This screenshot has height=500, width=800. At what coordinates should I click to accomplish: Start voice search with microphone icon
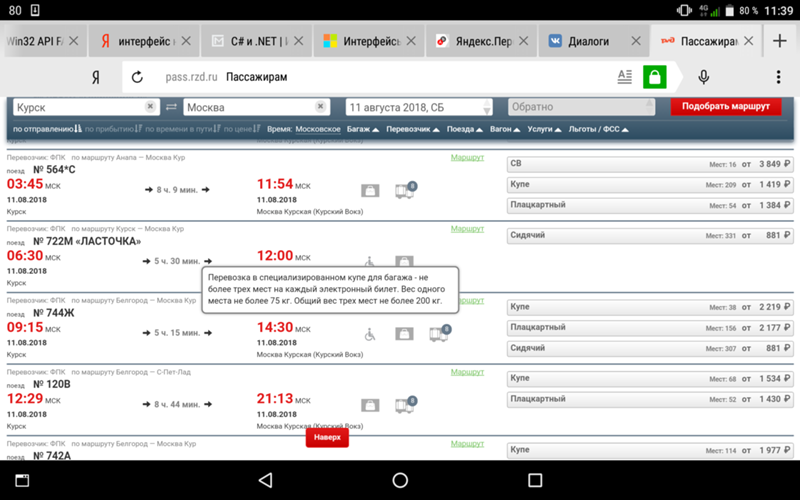pos(704,77)
